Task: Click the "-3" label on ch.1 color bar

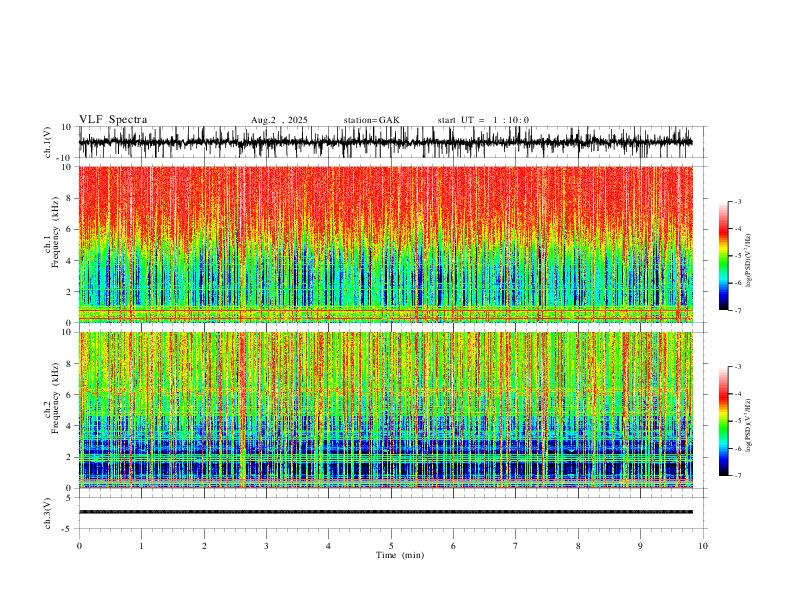Action: pyautogui.click(x=737, y=201)
